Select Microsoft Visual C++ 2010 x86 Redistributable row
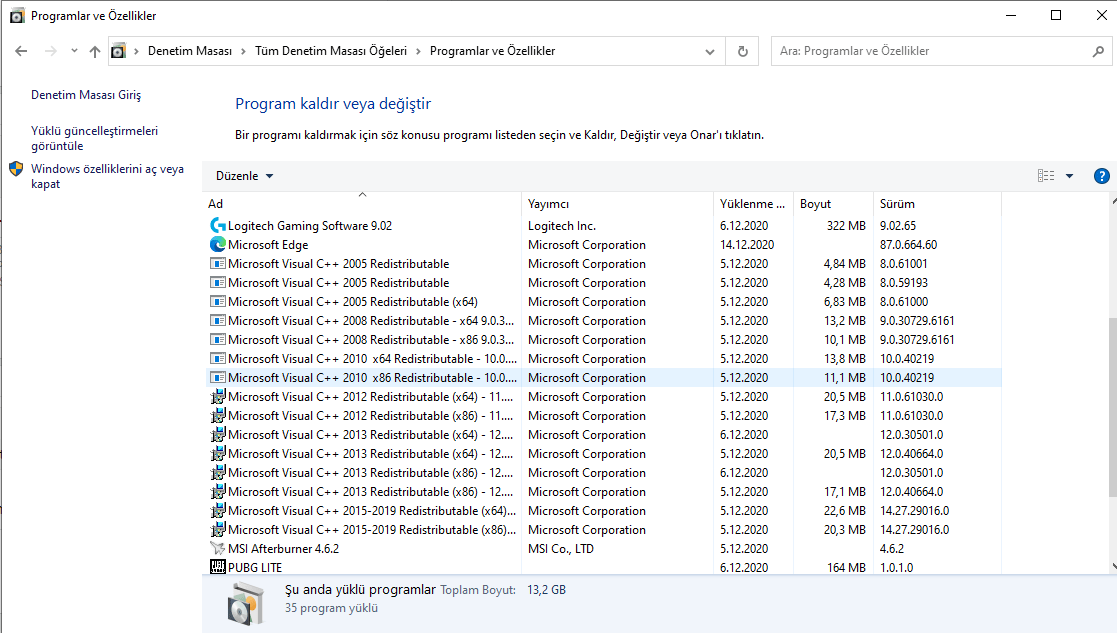Viewport: 1117px width, 633px height. (604, 377)
